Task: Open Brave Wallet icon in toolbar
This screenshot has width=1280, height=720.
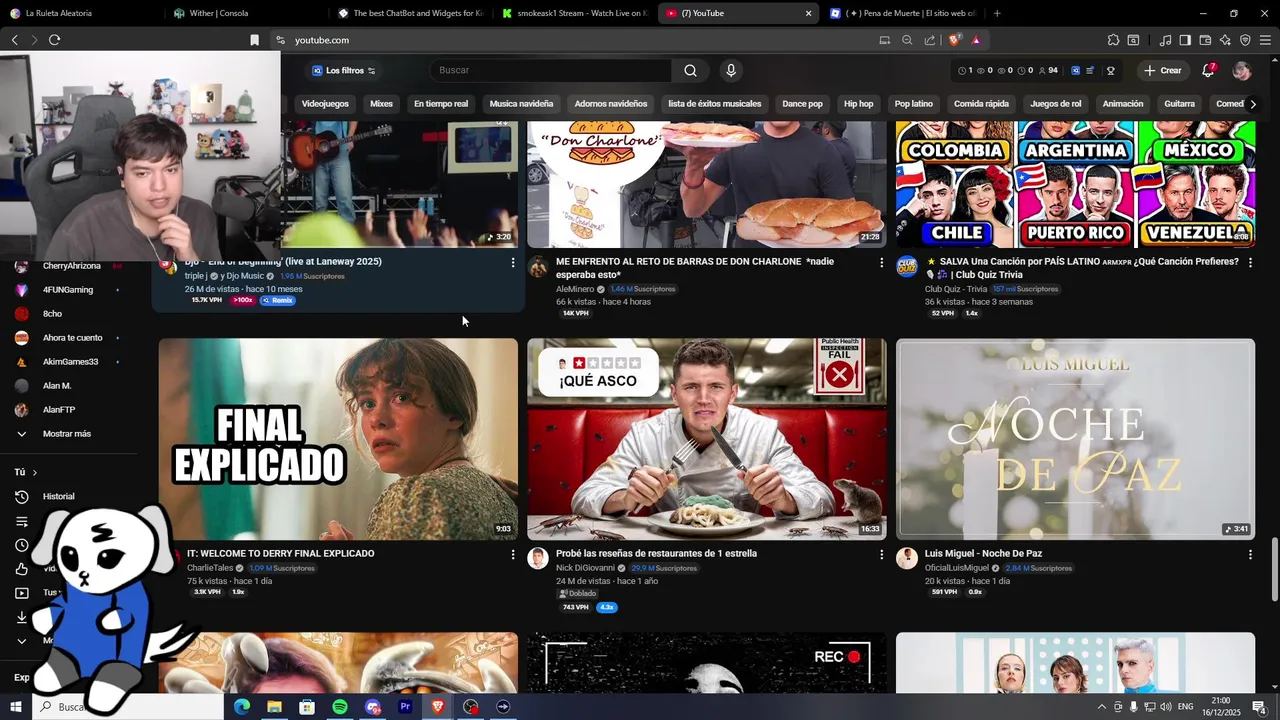Action: pos(1205,40)
